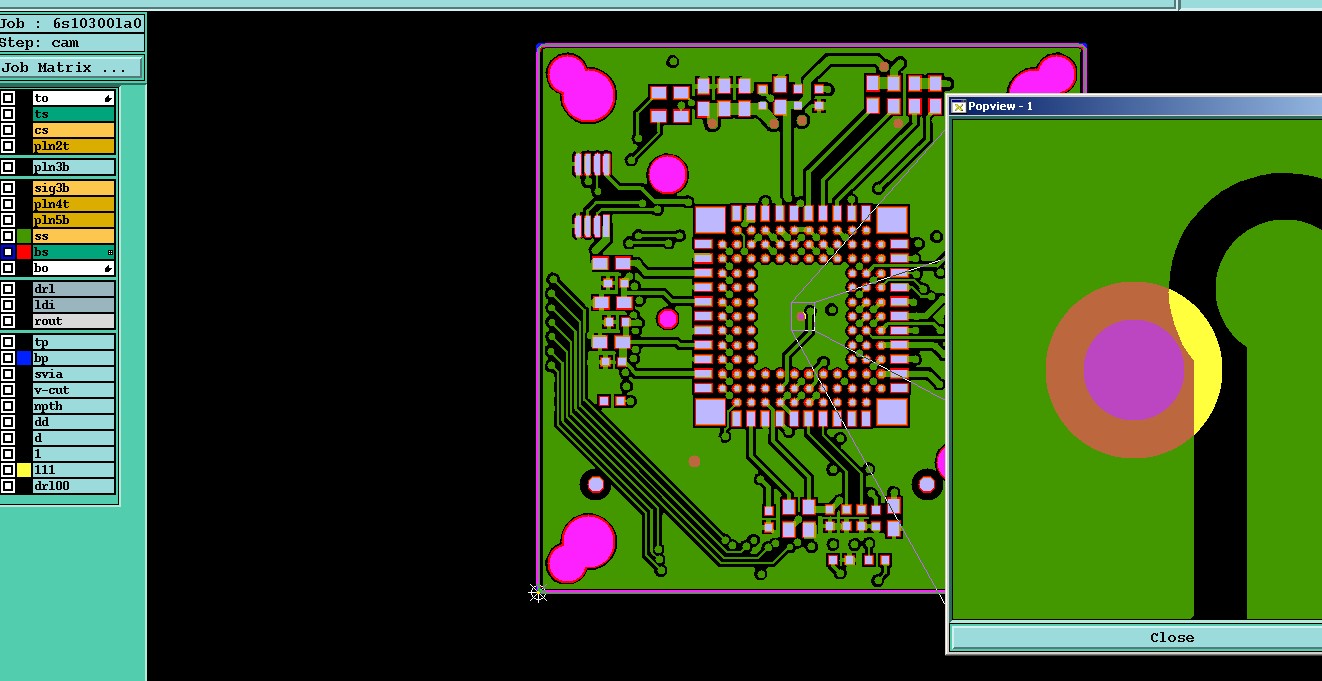This screenshot has width=1322, height=681.
Task: Click the red color swatch of layer 'bs'
Action: tap(24, 252)
